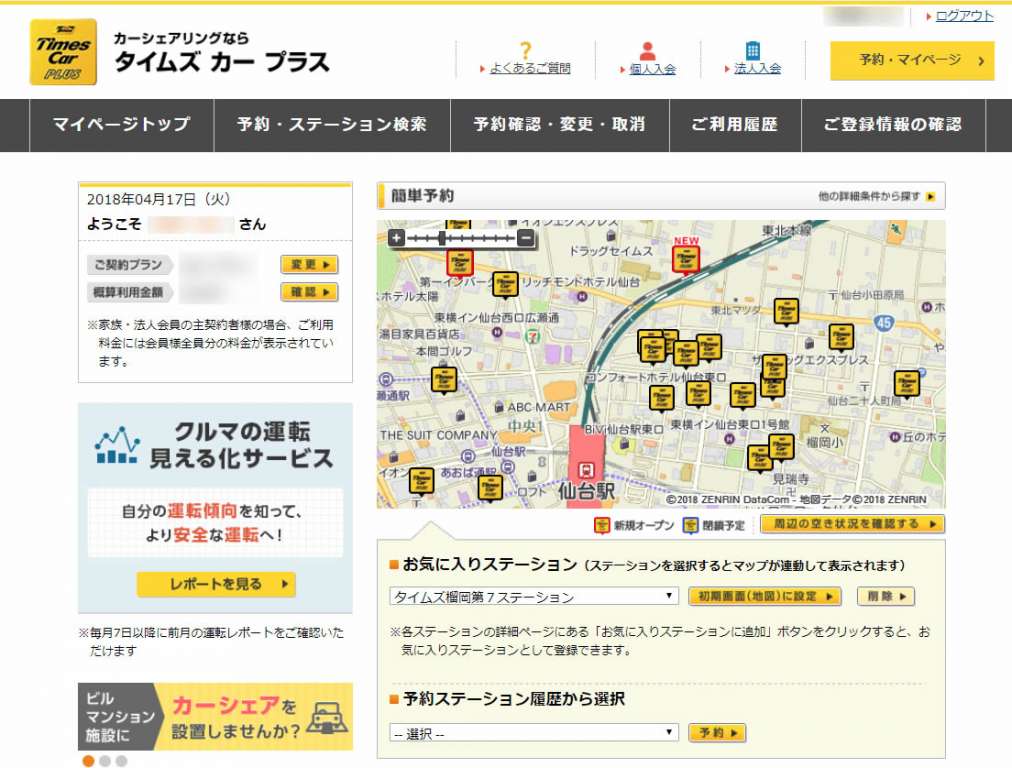Click the 個人入会 link text

tap(653, 68)
